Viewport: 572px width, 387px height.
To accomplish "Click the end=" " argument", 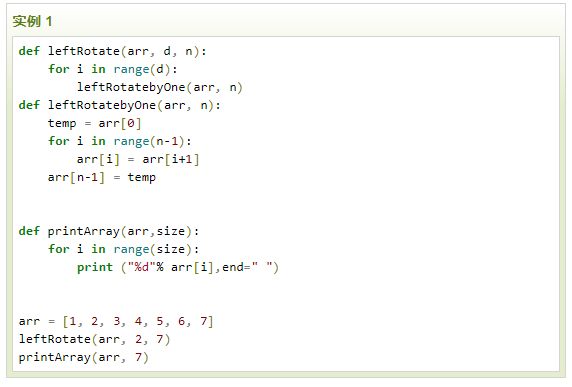I will (247, 267).
